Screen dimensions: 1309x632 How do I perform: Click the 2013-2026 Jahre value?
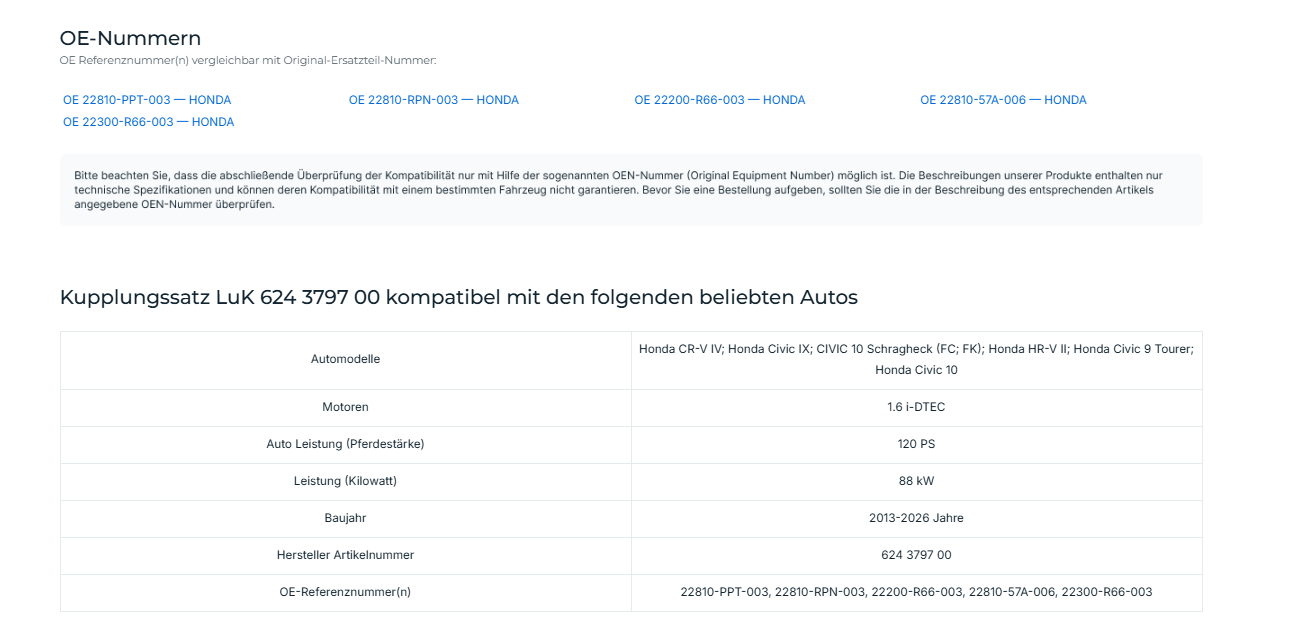pyautogui.click(x=916, y=518)
